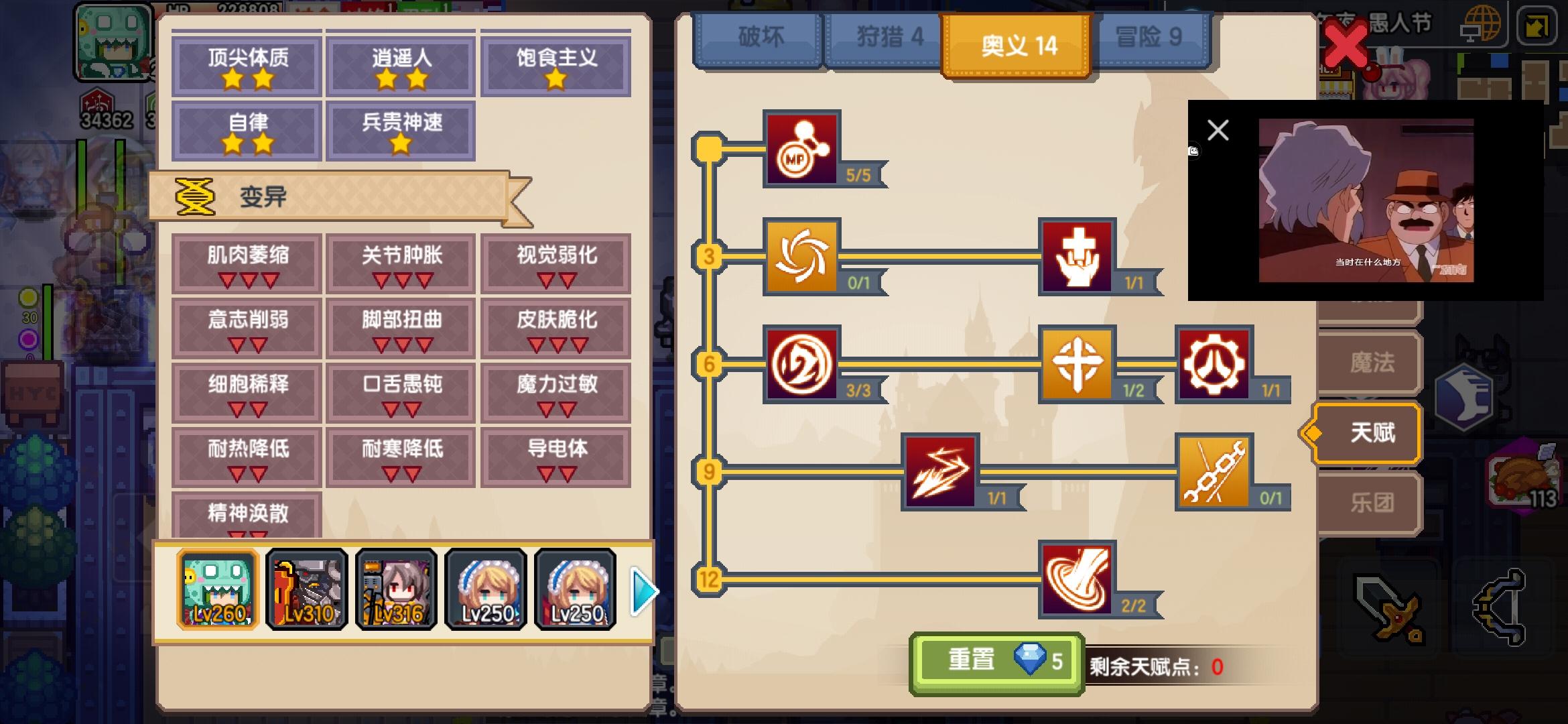Close the floating video popup
This screenshot has height=724, width=1568.
click(1218, 130)
